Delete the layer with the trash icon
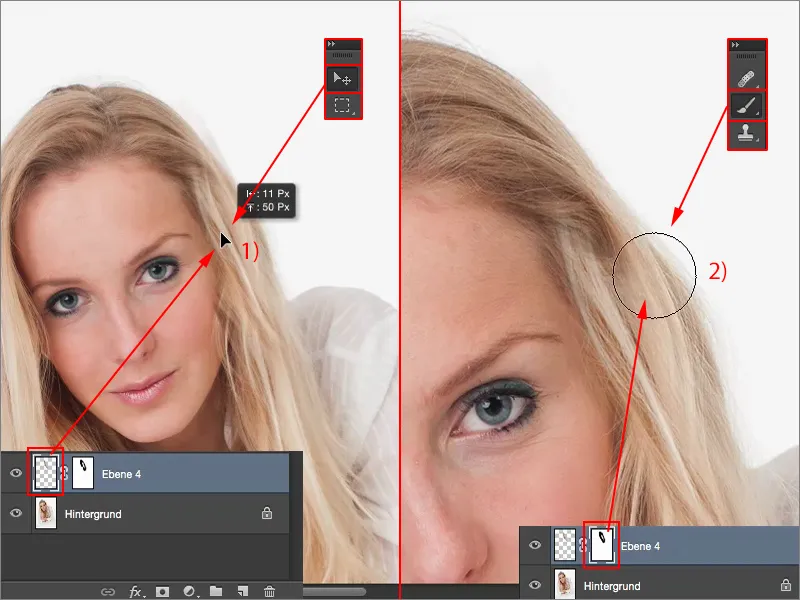 tap(269, 591)
